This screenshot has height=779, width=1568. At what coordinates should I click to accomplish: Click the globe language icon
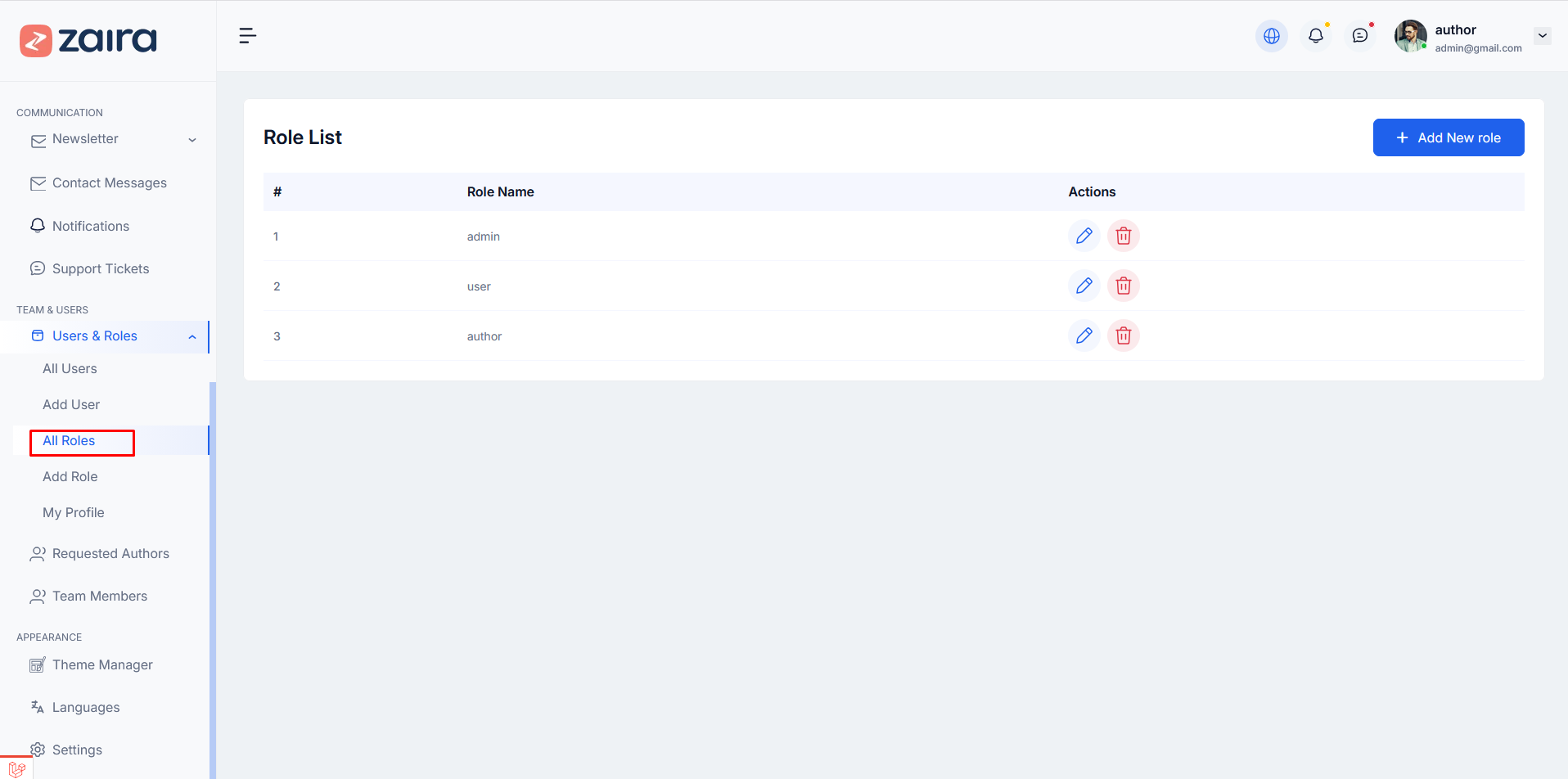click(x=1271, y=36)
